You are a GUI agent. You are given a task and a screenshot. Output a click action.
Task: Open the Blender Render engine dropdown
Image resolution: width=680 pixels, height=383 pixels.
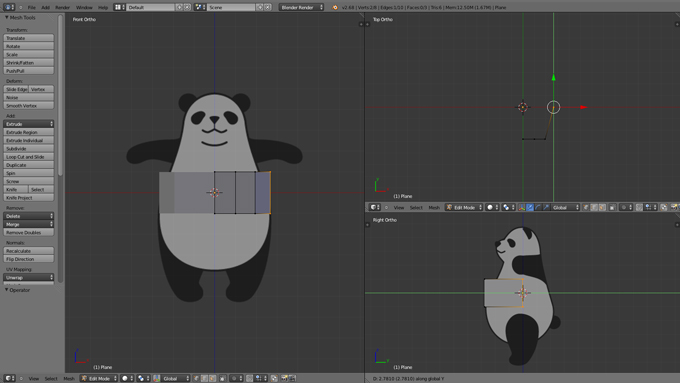[301, 7]
